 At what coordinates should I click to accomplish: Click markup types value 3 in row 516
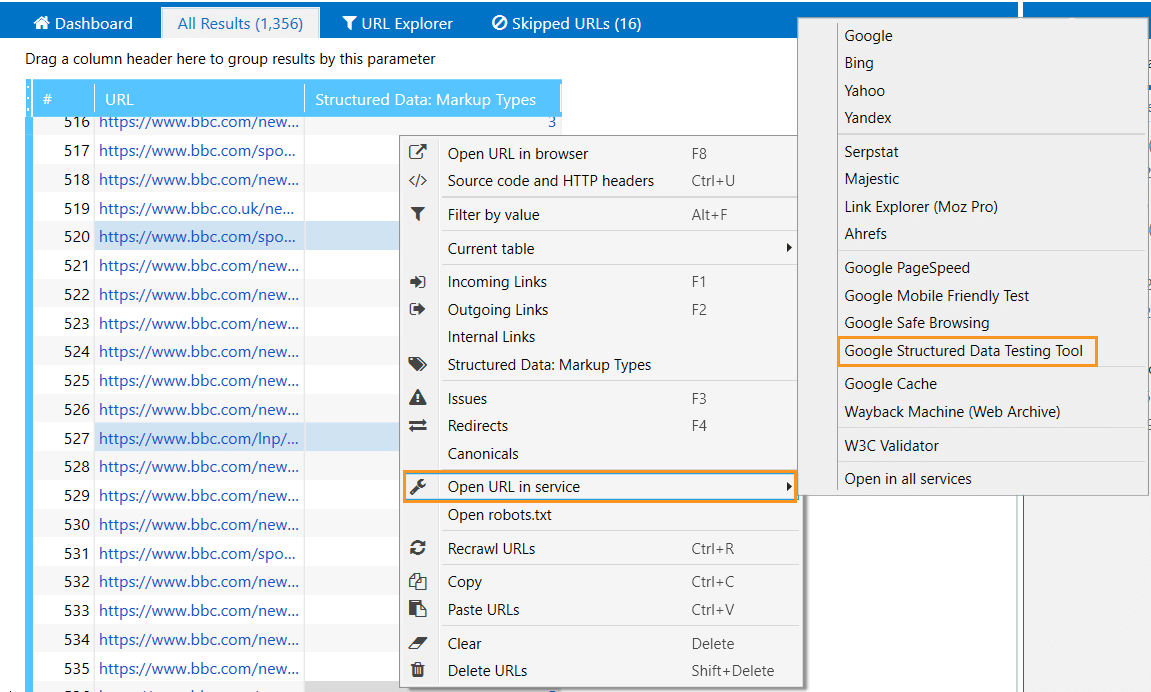pos(551,123)
